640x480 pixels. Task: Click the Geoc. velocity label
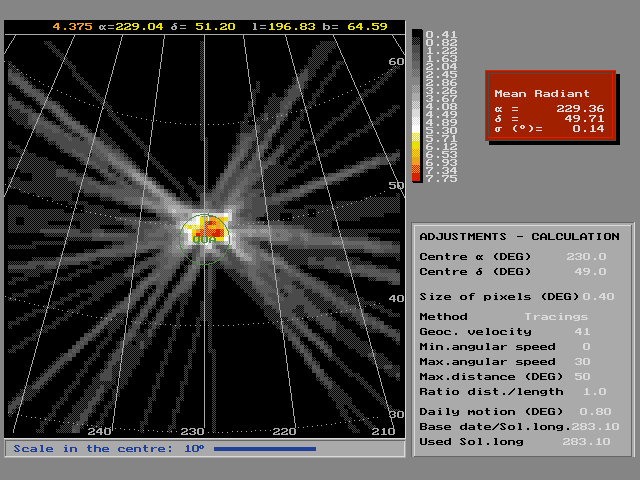[x=476, y=332]
